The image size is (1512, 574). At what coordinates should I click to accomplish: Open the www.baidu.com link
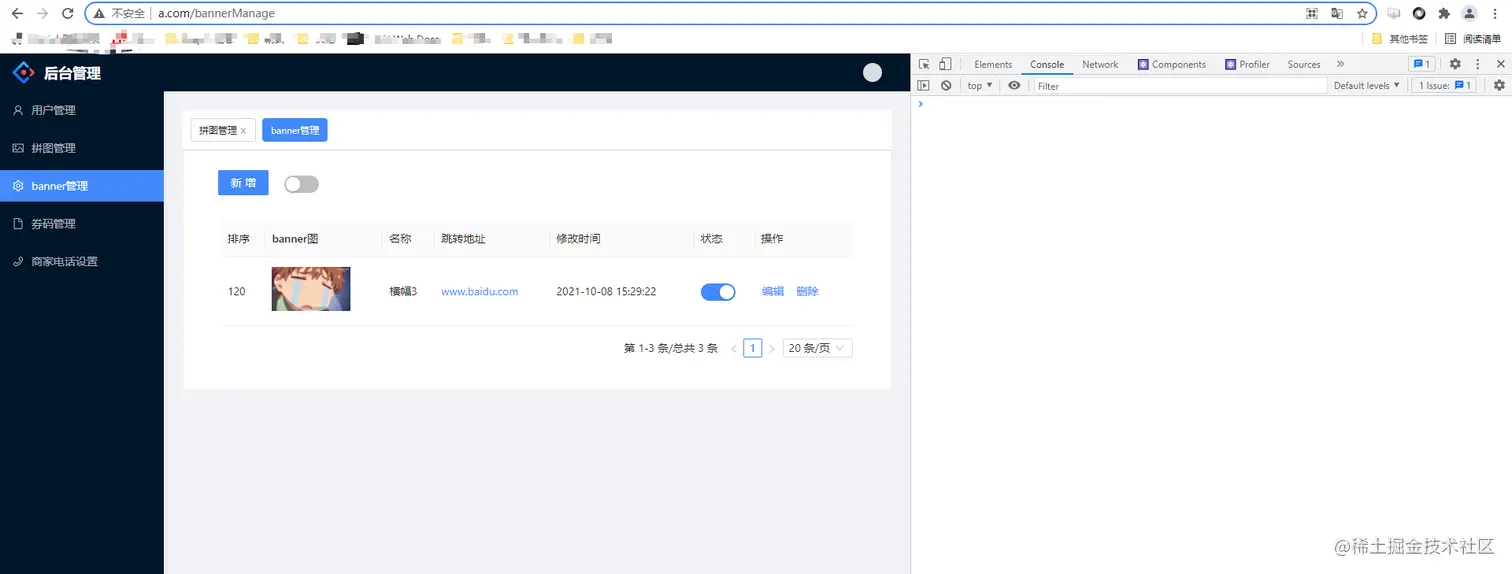pyautogui.click(x=480, y=292)
